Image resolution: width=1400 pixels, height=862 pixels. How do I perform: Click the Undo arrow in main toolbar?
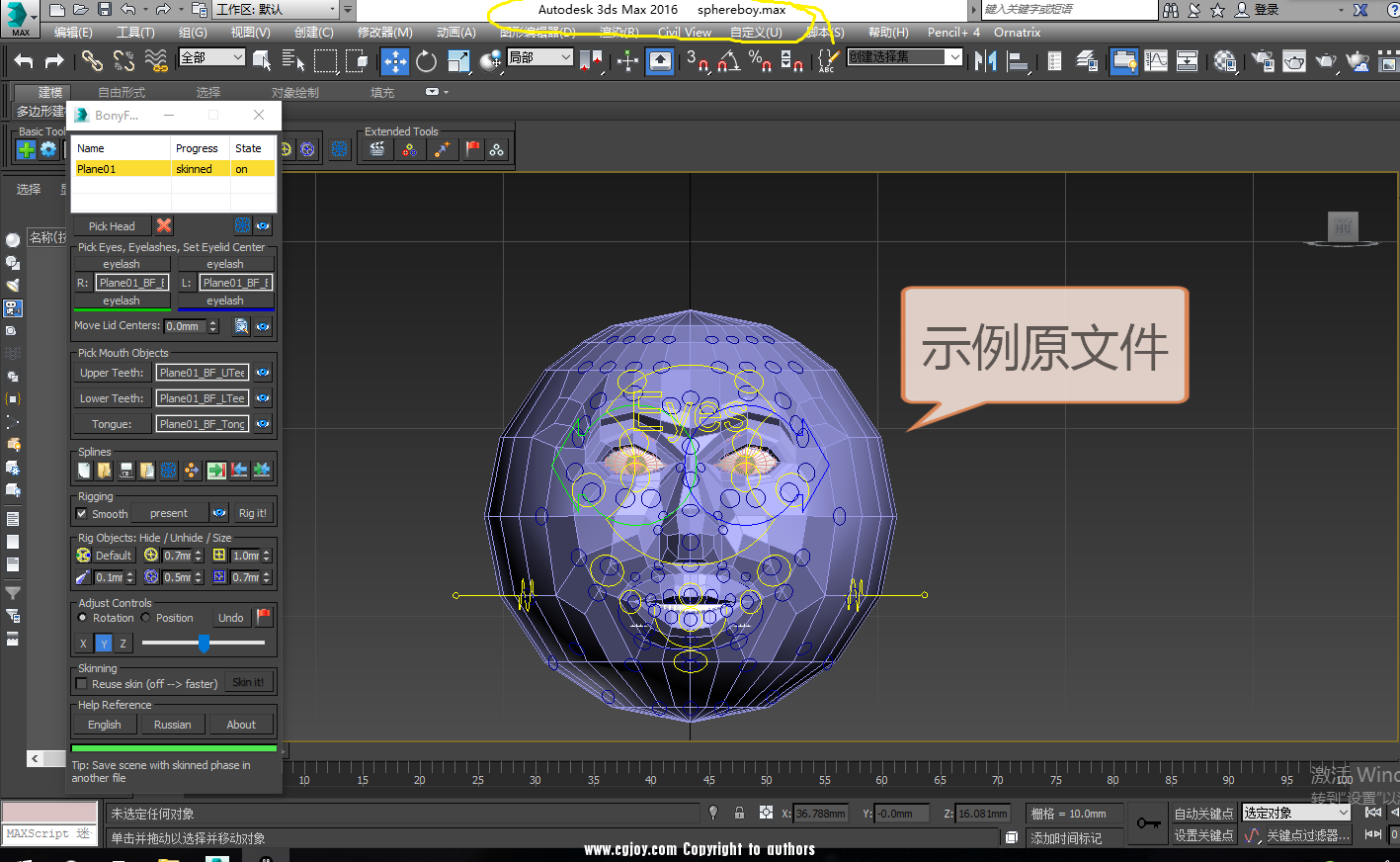(24, 61)
